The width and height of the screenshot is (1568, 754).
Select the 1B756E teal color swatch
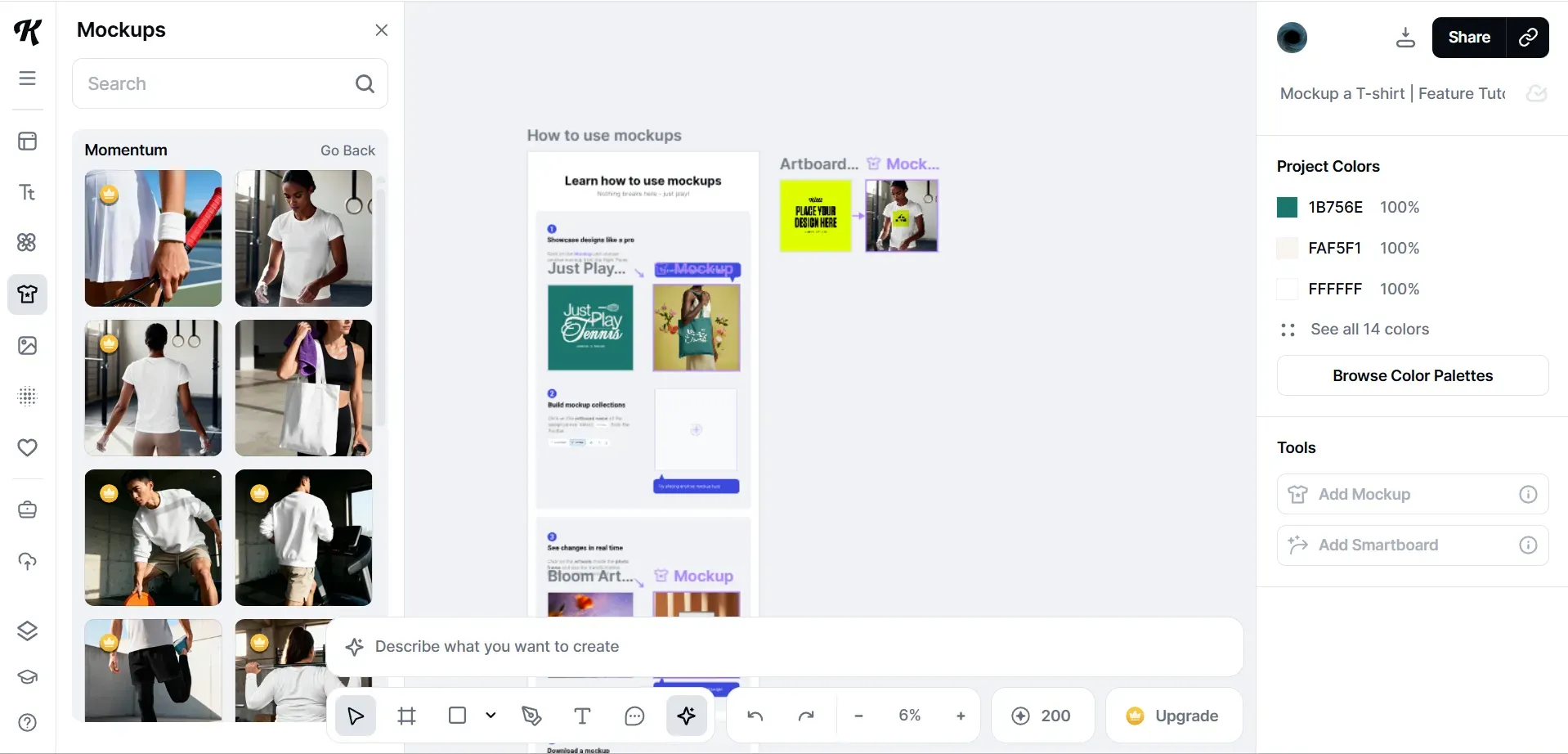[1287, 208]
